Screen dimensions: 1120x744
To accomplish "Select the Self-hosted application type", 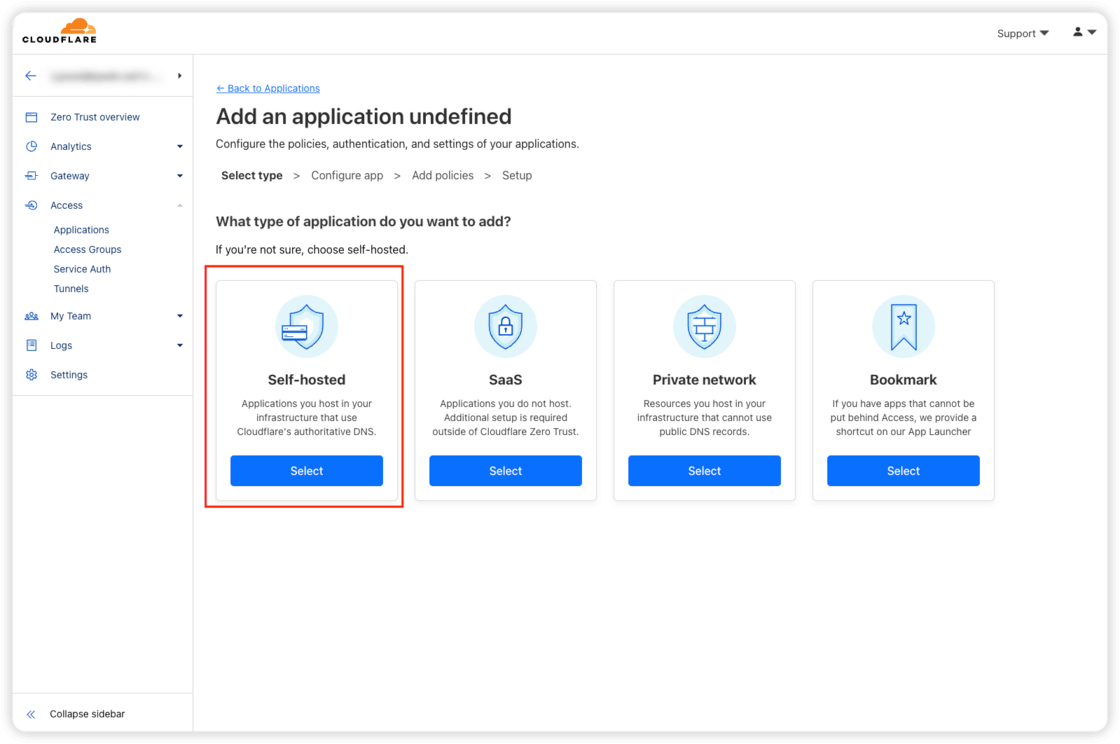I will coord(306,471).
